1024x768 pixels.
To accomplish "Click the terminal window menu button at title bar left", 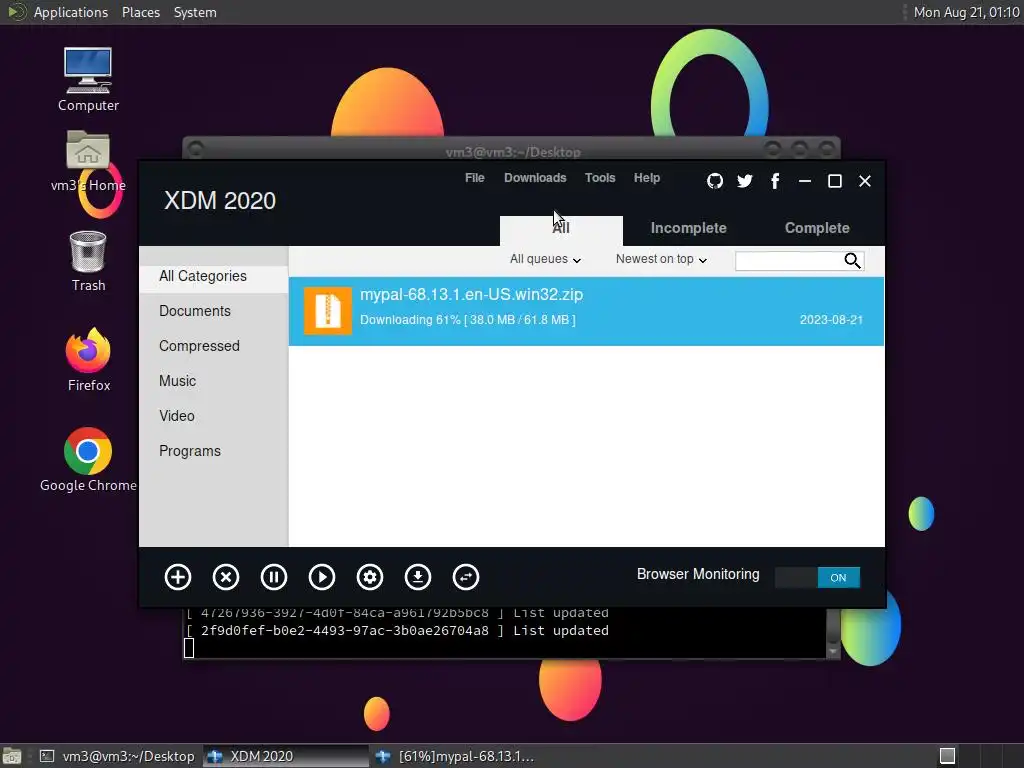I will [195, 149].
